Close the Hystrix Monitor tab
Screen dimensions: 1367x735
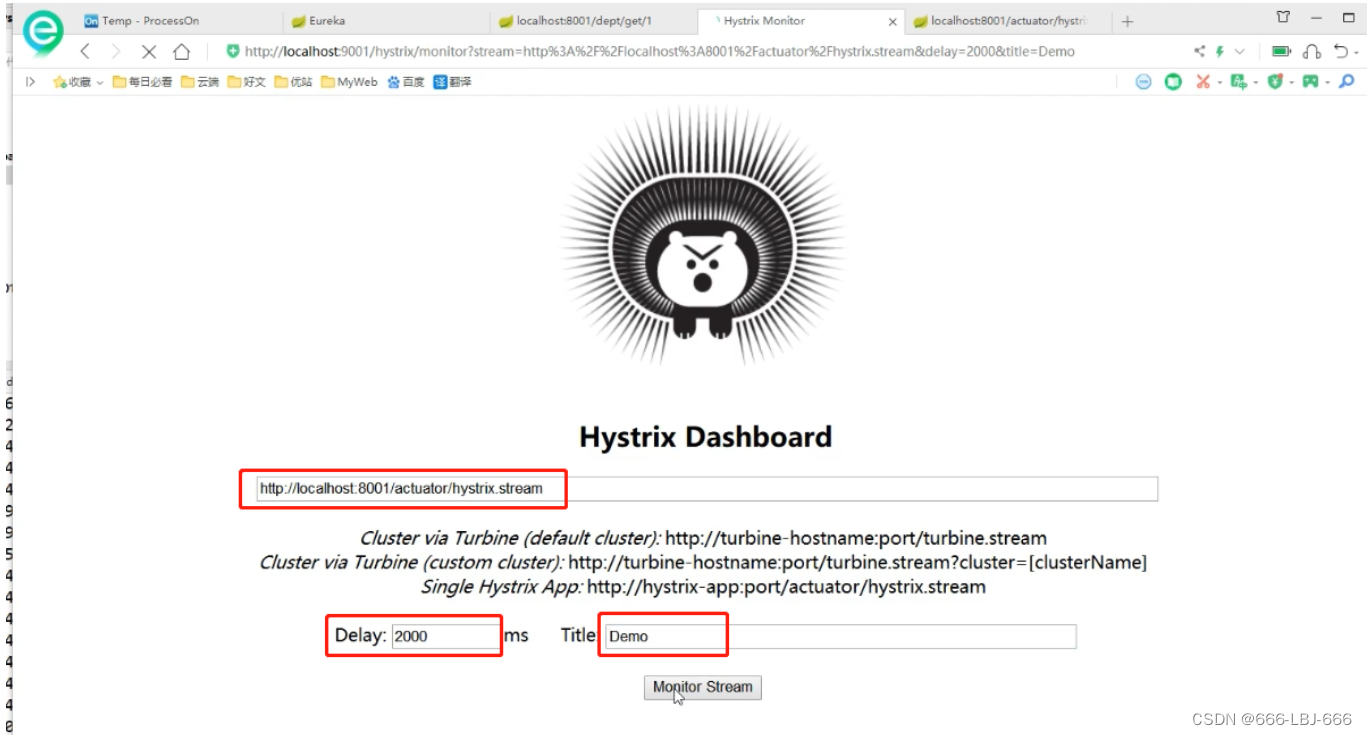coord(893,22)
